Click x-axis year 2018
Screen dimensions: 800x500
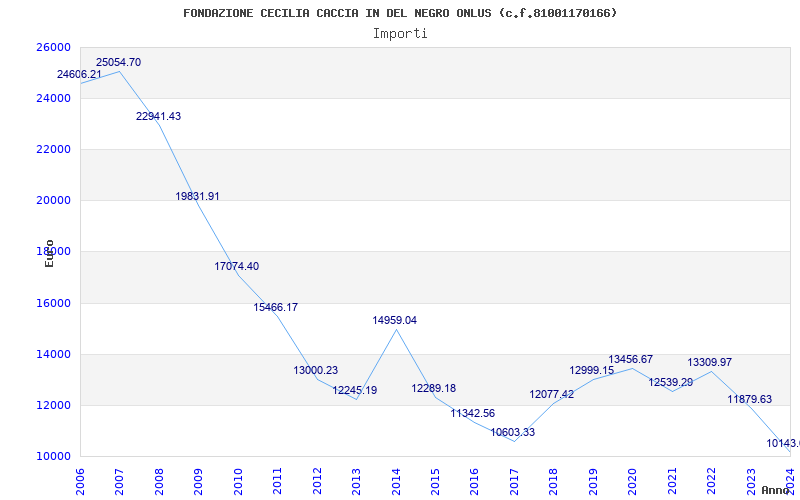[x=554, y=482]
